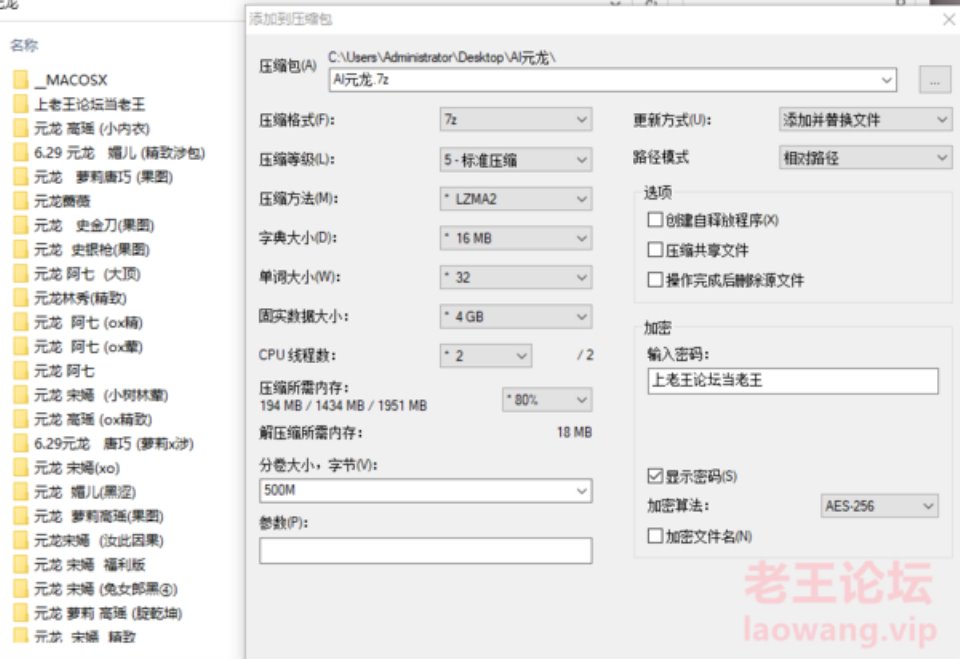Click folder icon for 元龙 宋嫣(xo)
This screenshot has height=659, width=960.
21,468
